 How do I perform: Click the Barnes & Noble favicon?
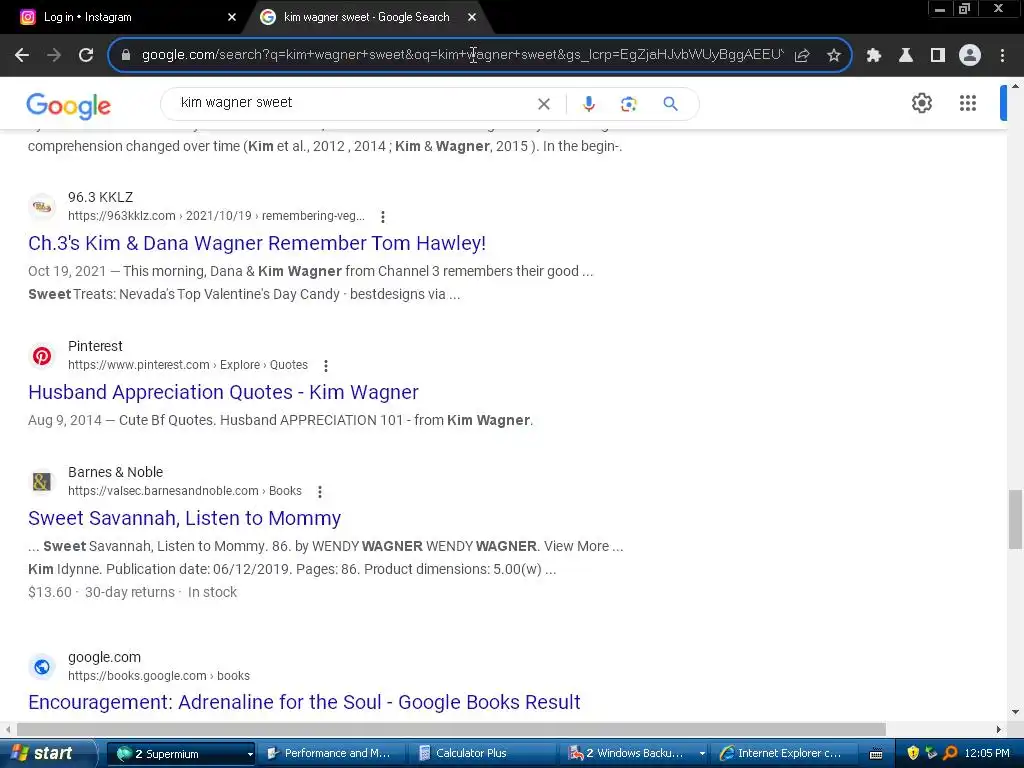click(42, 482)
